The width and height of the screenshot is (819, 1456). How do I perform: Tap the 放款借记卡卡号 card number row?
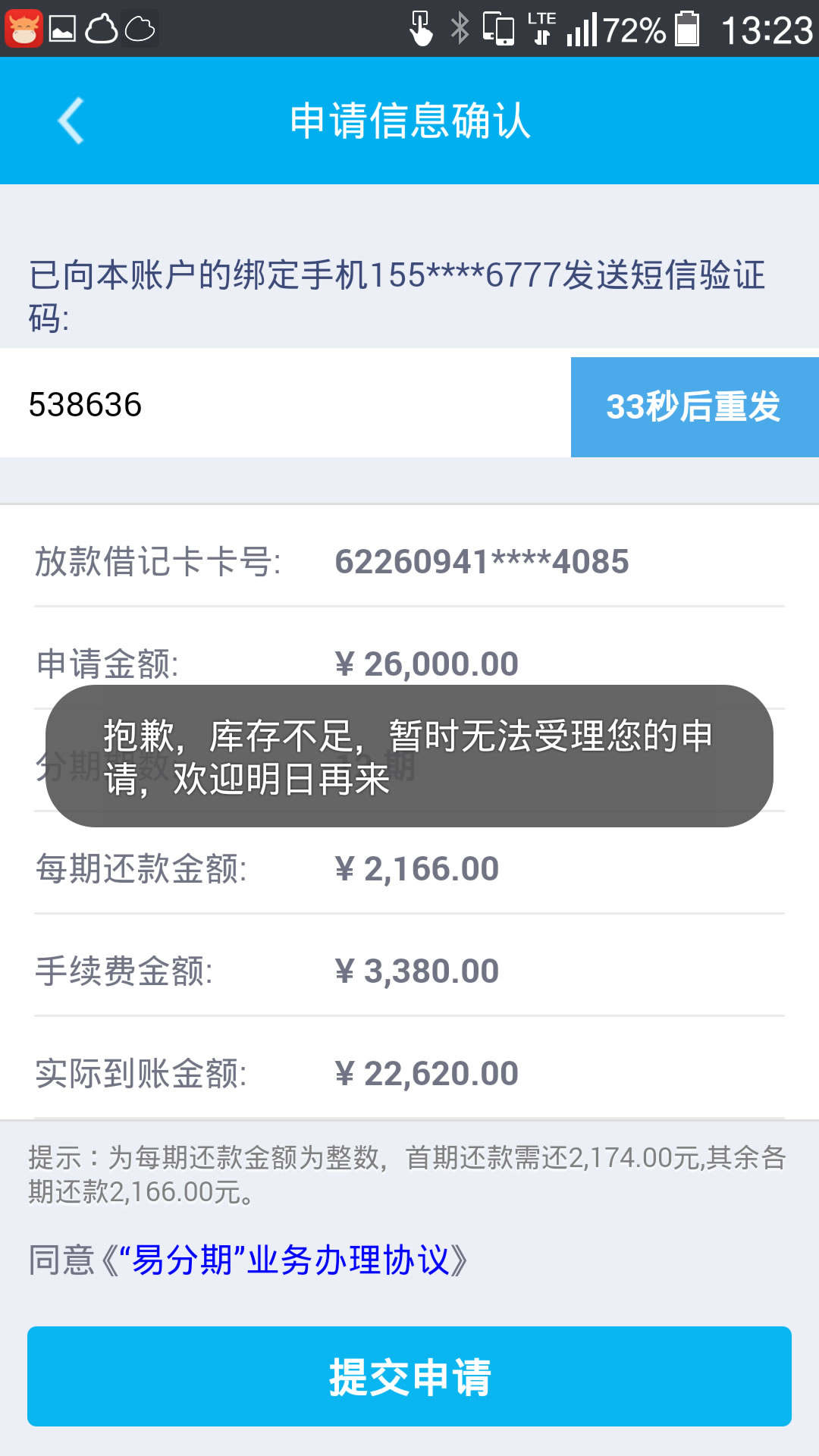click(409, 561)
